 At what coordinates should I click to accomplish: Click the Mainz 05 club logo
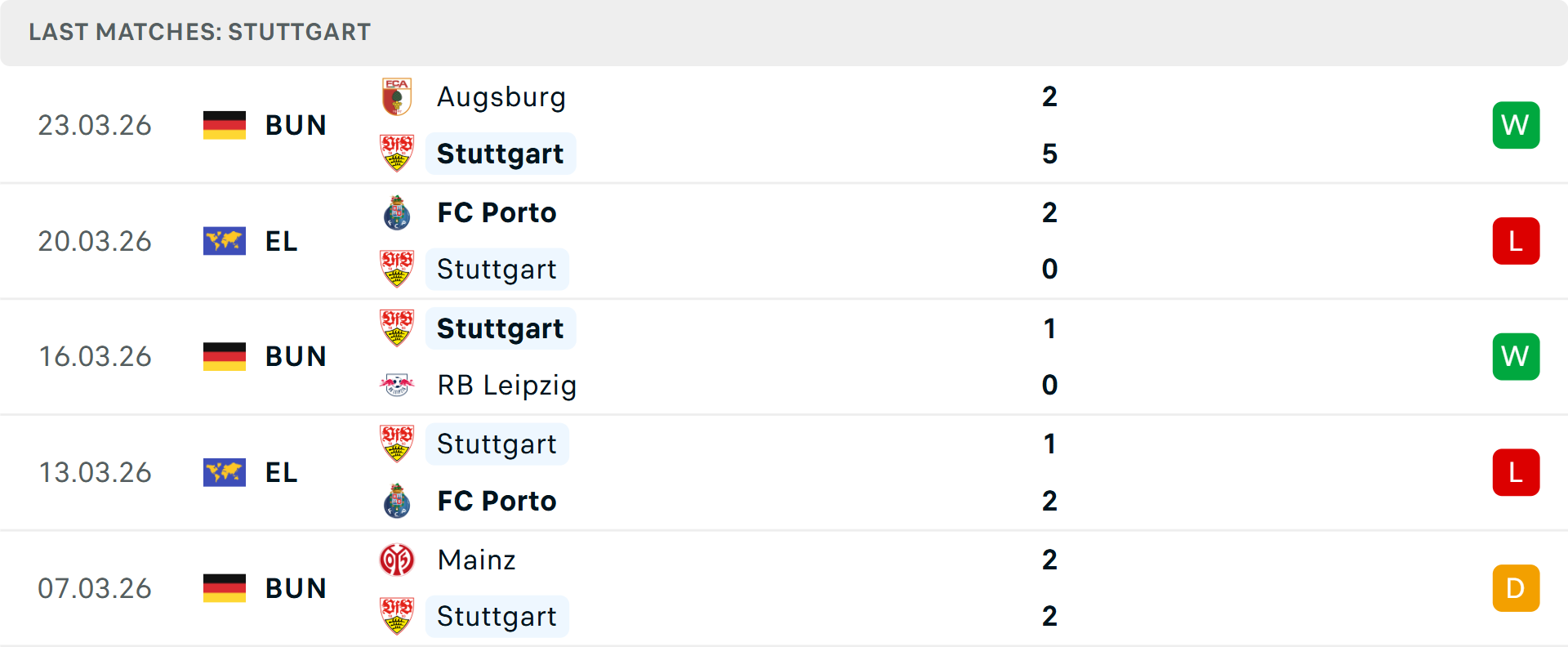tap(397, 560)
